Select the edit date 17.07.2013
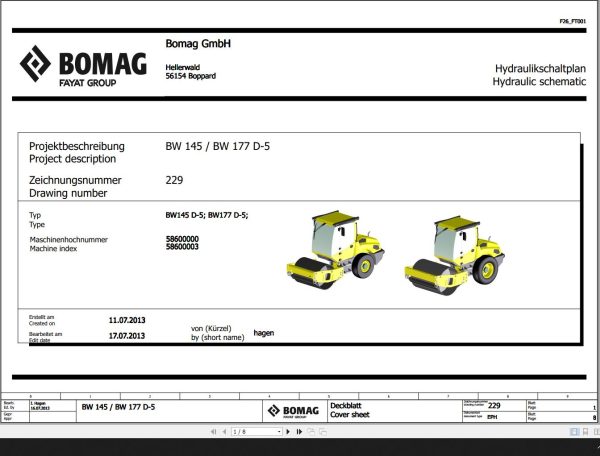The height and width of the screenshot is (456, 600). point(127,336)
